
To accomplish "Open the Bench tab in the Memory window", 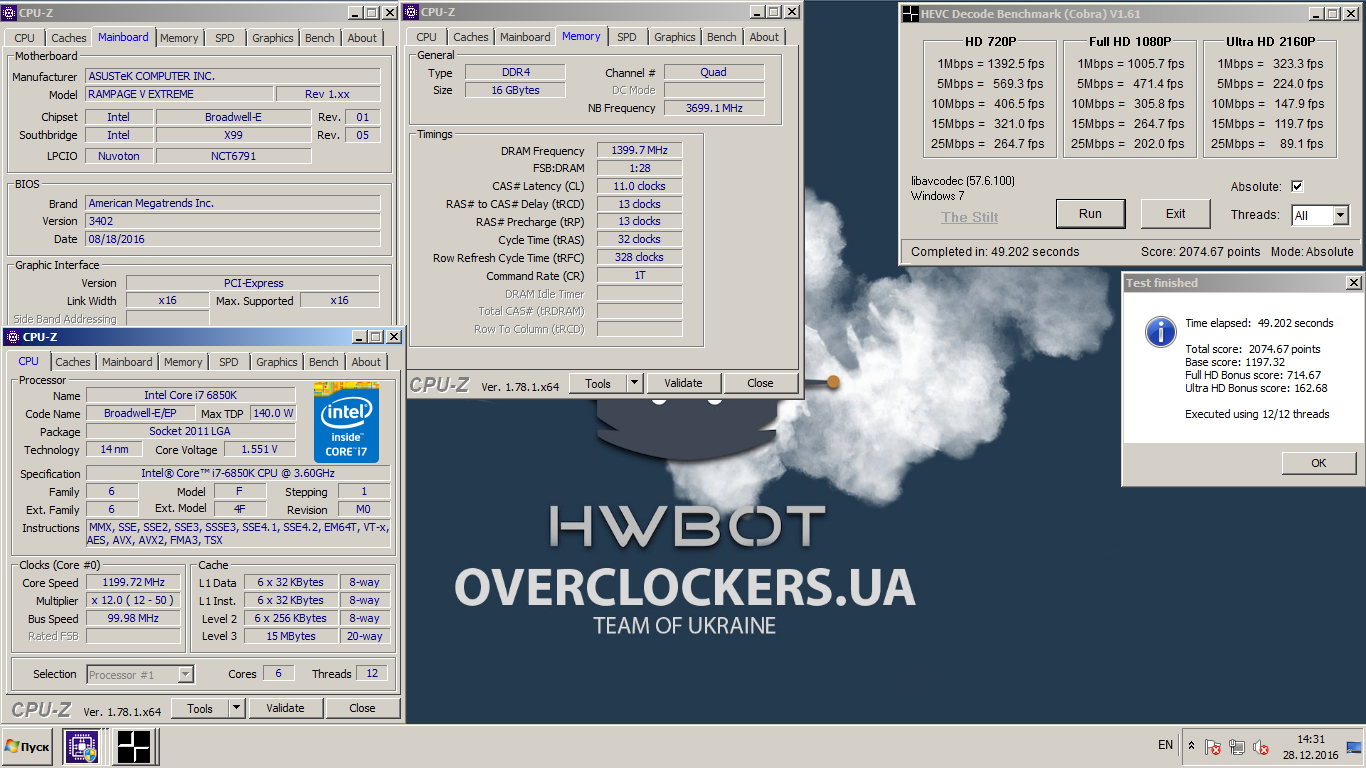I will pos(721,37).
